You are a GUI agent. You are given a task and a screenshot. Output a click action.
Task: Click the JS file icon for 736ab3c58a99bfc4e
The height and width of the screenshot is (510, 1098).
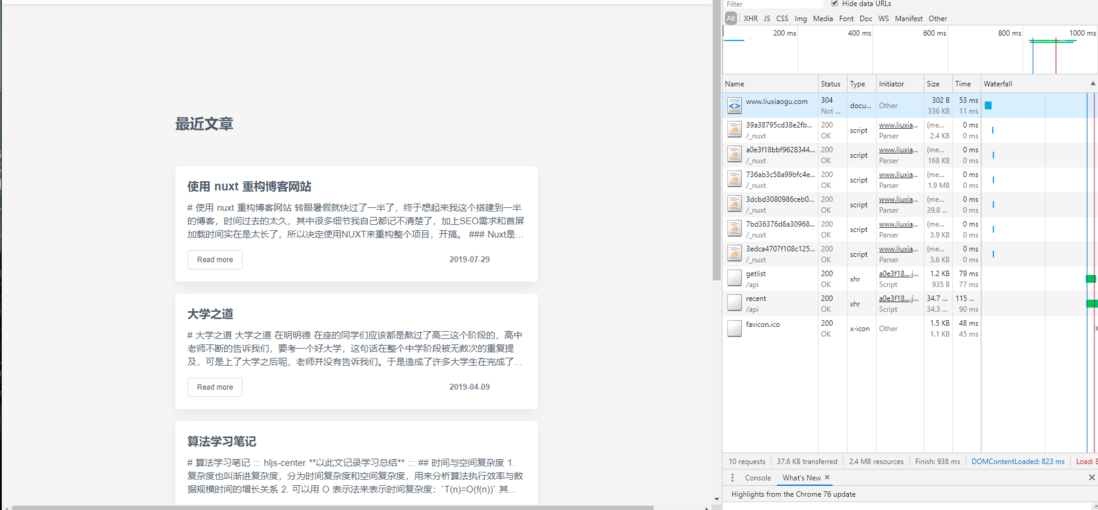[734, 179]
